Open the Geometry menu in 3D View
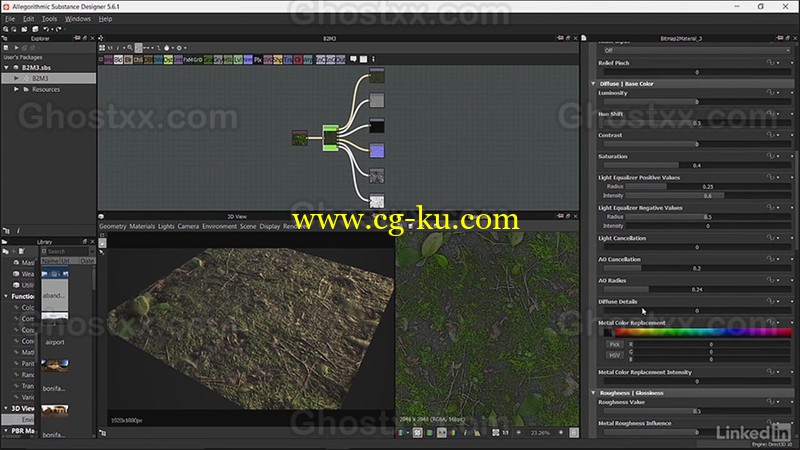Screen dimensions: 800x450 (113, 226)
